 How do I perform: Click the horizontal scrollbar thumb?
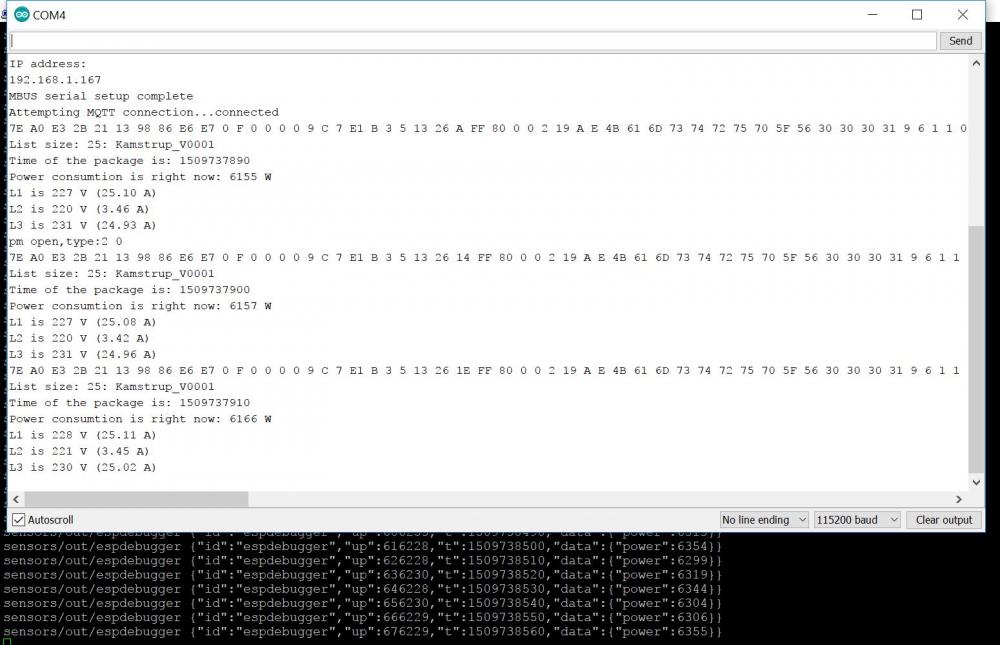(136, 499)
